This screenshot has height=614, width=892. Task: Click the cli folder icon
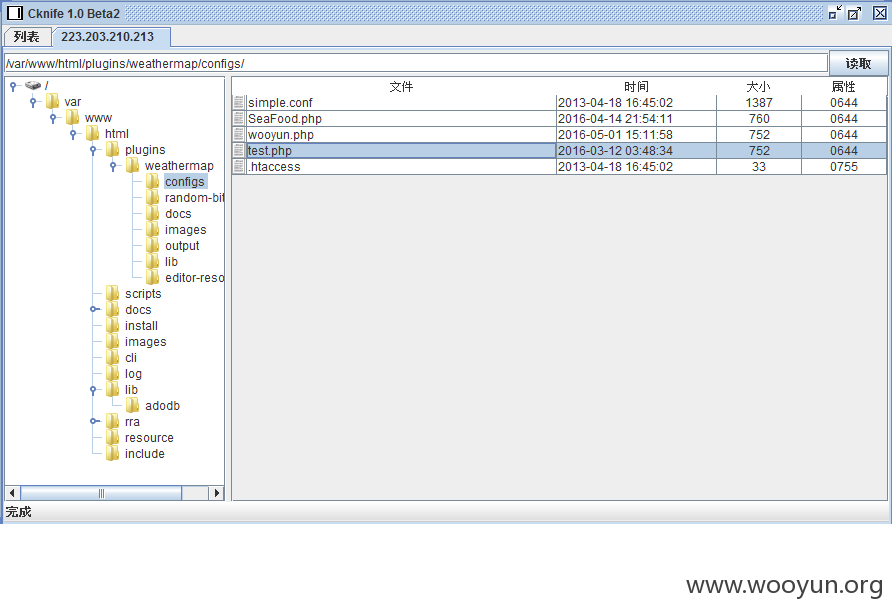click(x=113, y=357)
